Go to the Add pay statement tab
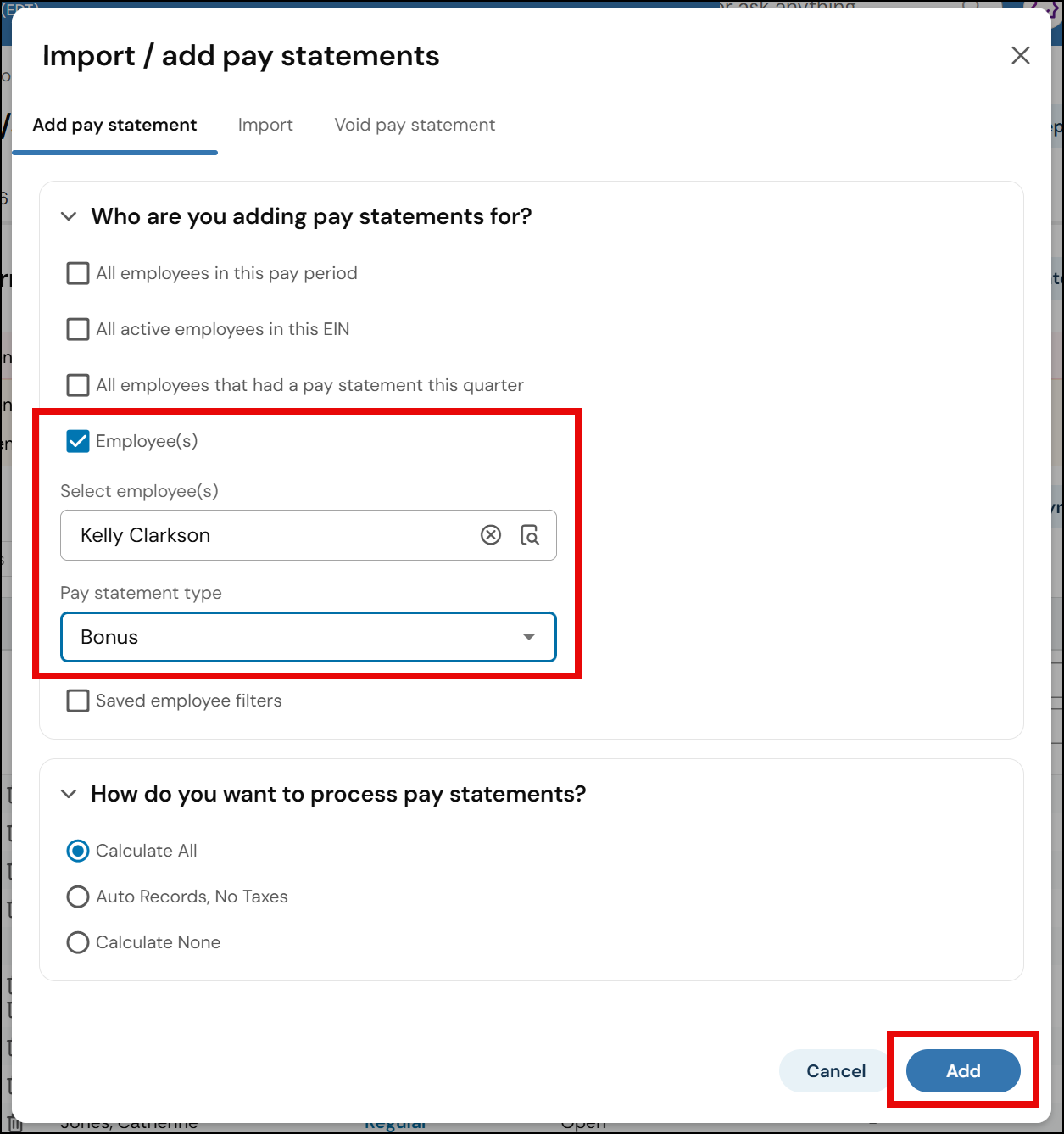1064x1134 pixels. coord(114,125)
